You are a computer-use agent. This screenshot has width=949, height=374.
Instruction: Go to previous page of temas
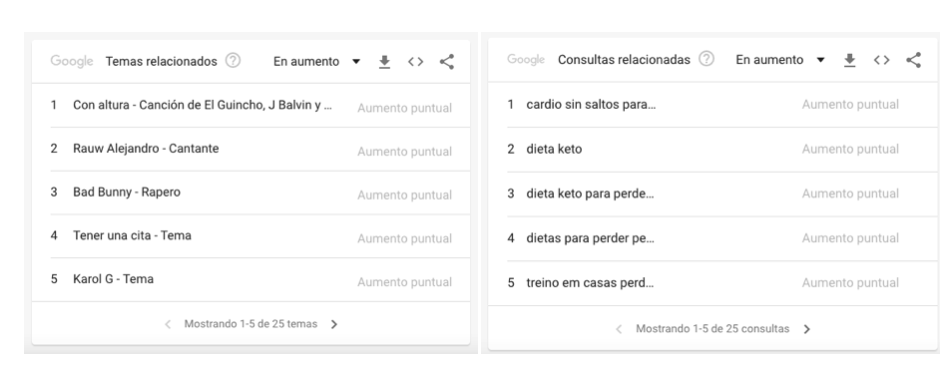click(x=168, y=324)
